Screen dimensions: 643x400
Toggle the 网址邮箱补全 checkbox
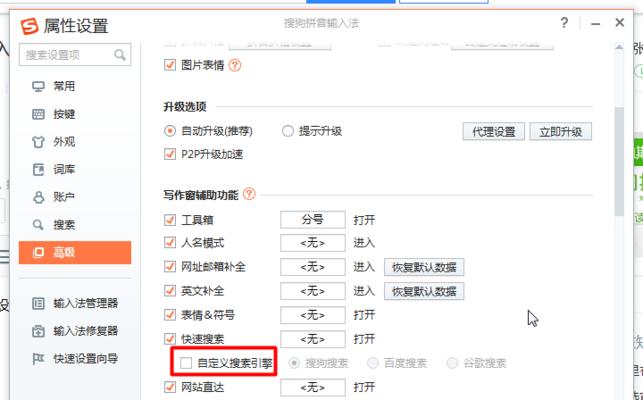coord(170,267)
